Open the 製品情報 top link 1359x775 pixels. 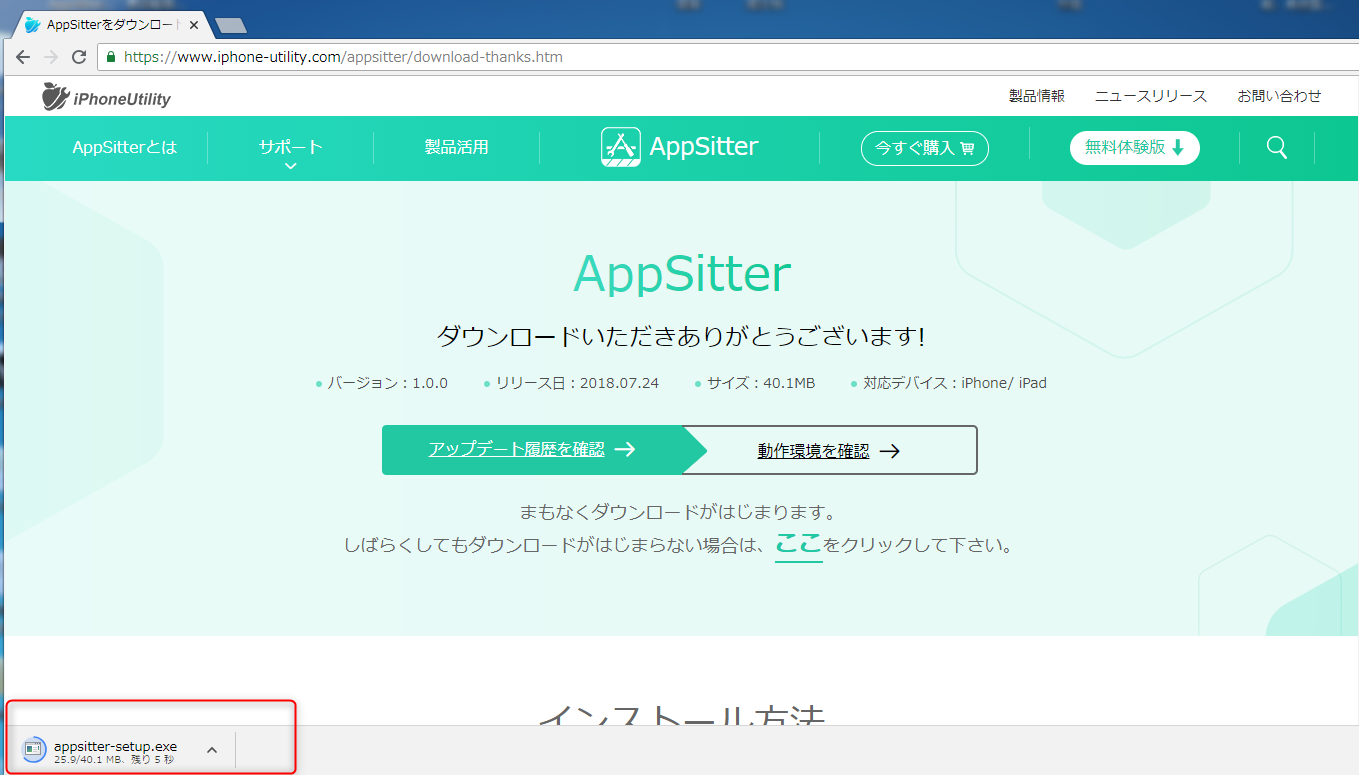(1037, 96)
